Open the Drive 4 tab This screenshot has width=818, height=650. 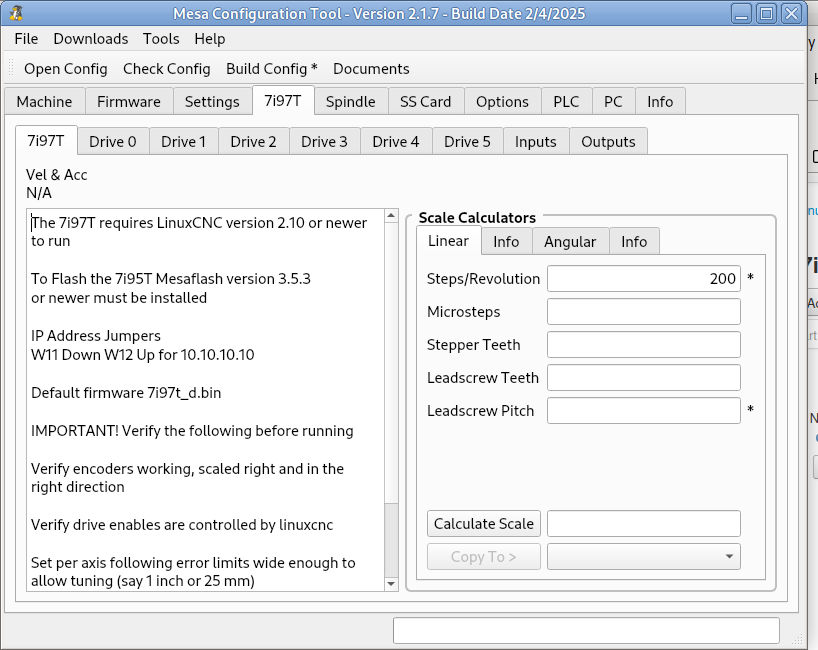click(x=396, y=141)
